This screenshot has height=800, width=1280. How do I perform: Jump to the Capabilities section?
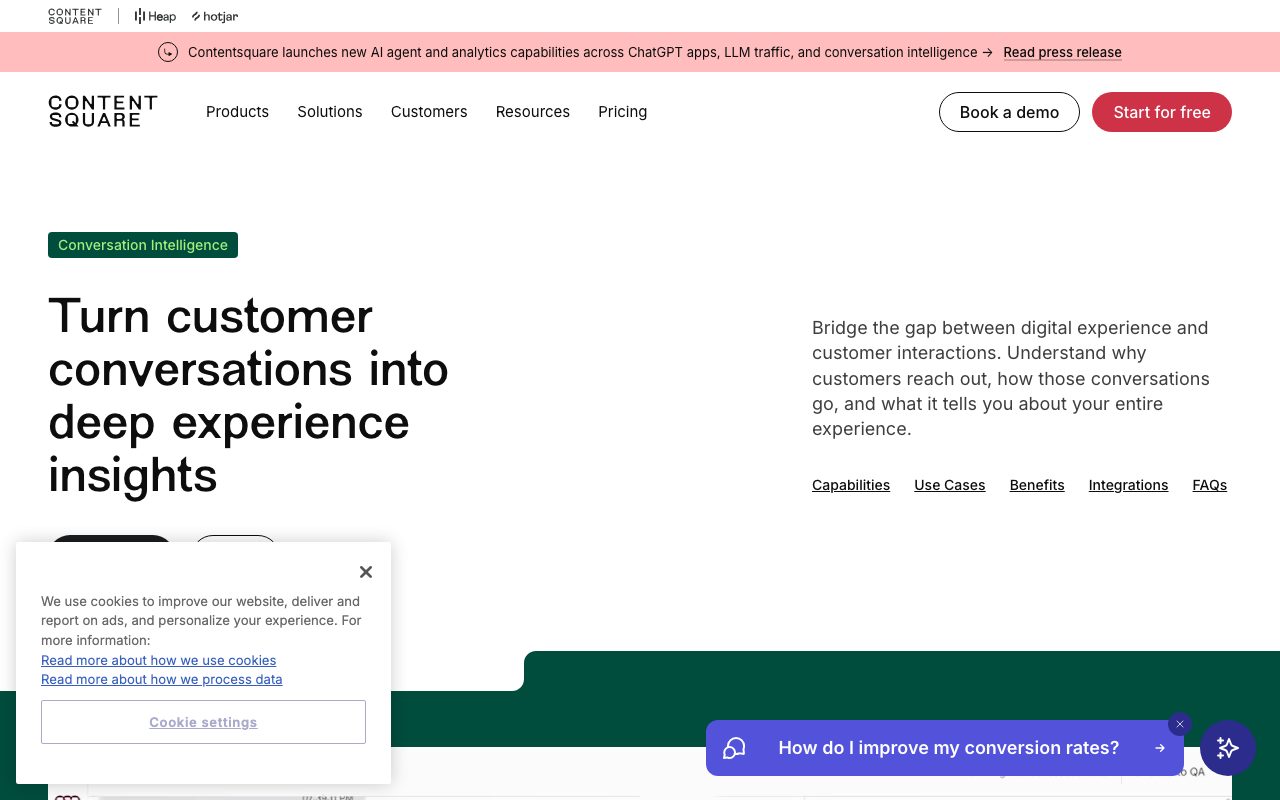tap(851, 485)
